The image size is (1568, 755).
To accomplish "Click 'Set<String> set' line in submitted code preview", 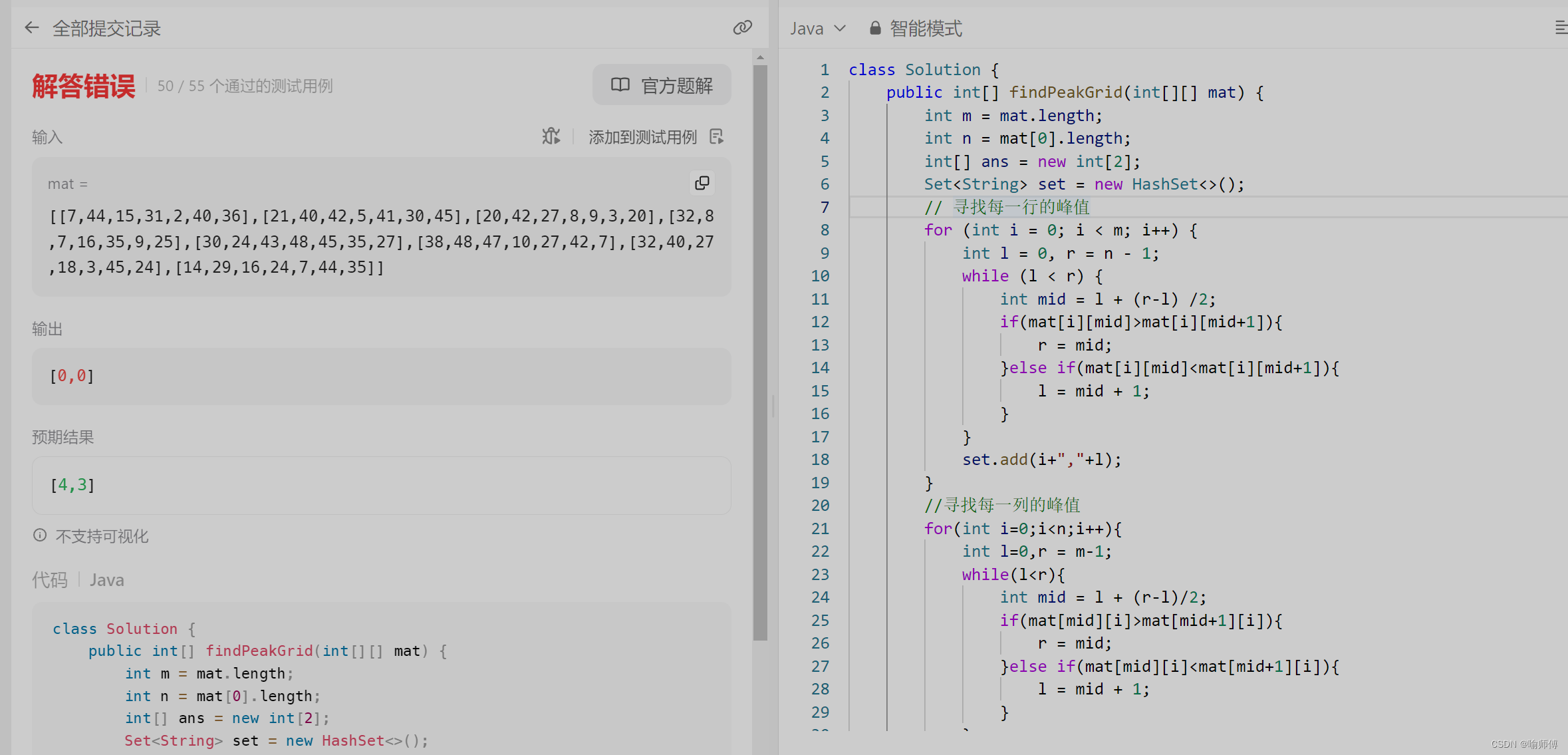I will pos(277,740).
